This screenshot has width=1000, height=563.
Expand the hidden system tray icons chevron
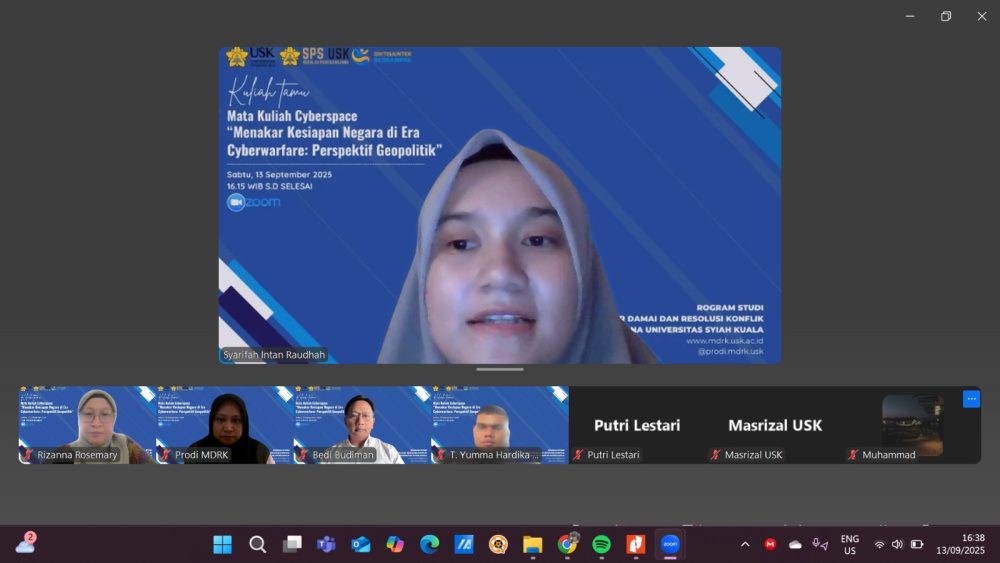(x=745, y=544)
